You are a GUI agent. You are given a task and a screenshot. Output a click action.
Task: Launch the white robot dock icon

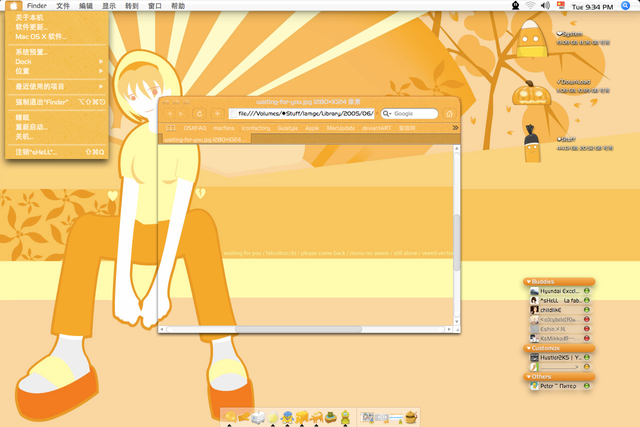point(258,417)
